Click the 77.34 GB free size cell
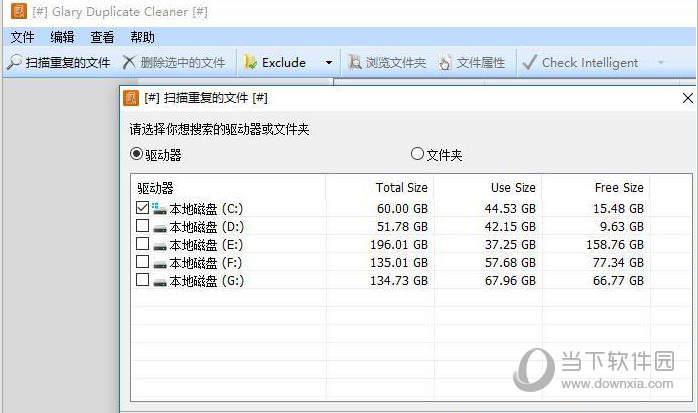698x413 pixels. pos(618,262)
